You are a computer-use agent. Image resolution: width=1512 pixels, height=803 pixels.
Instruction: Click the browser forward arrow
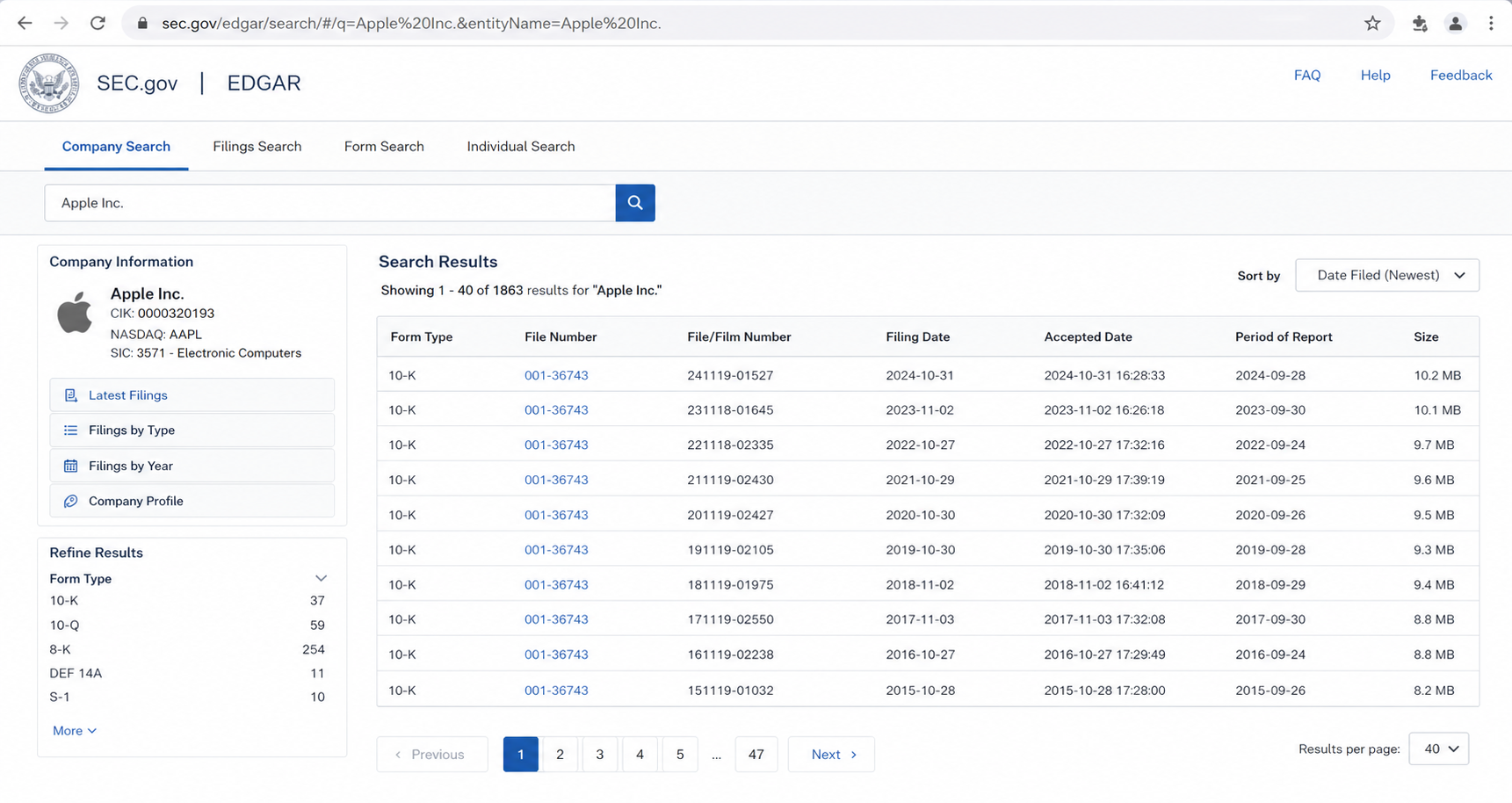point(61,24)
